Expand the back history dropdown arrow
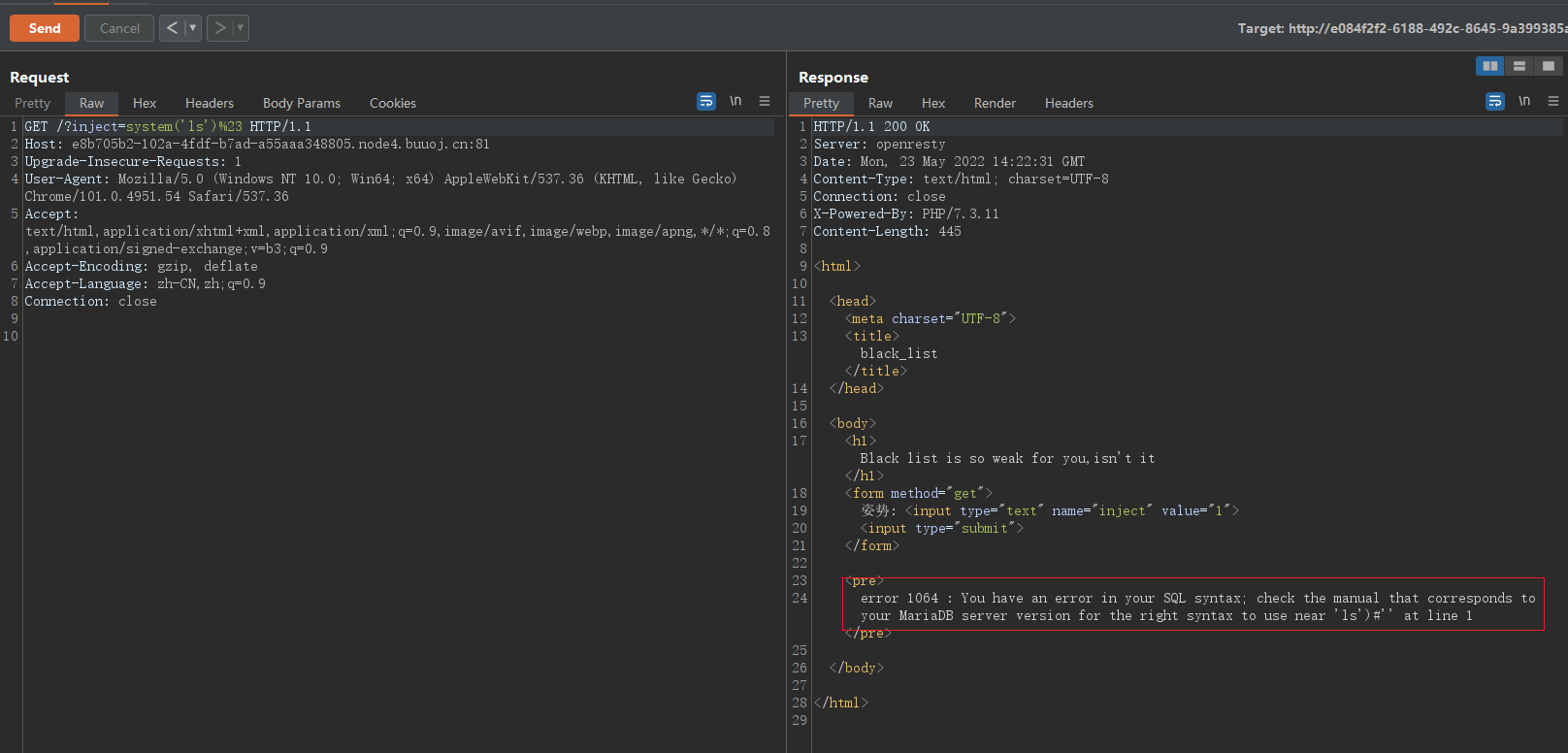This screenshot has width=1568, height=753. pos(193,28)
